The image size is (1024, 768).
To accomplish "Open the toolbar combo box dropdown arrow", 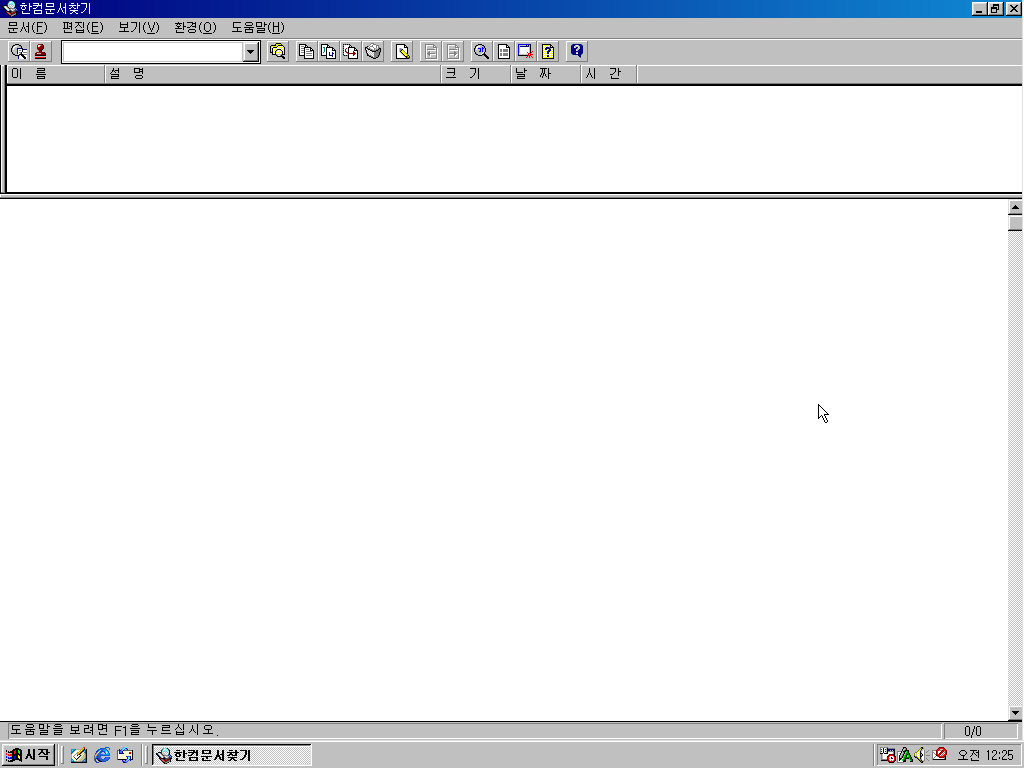I will tap(251, 52).
